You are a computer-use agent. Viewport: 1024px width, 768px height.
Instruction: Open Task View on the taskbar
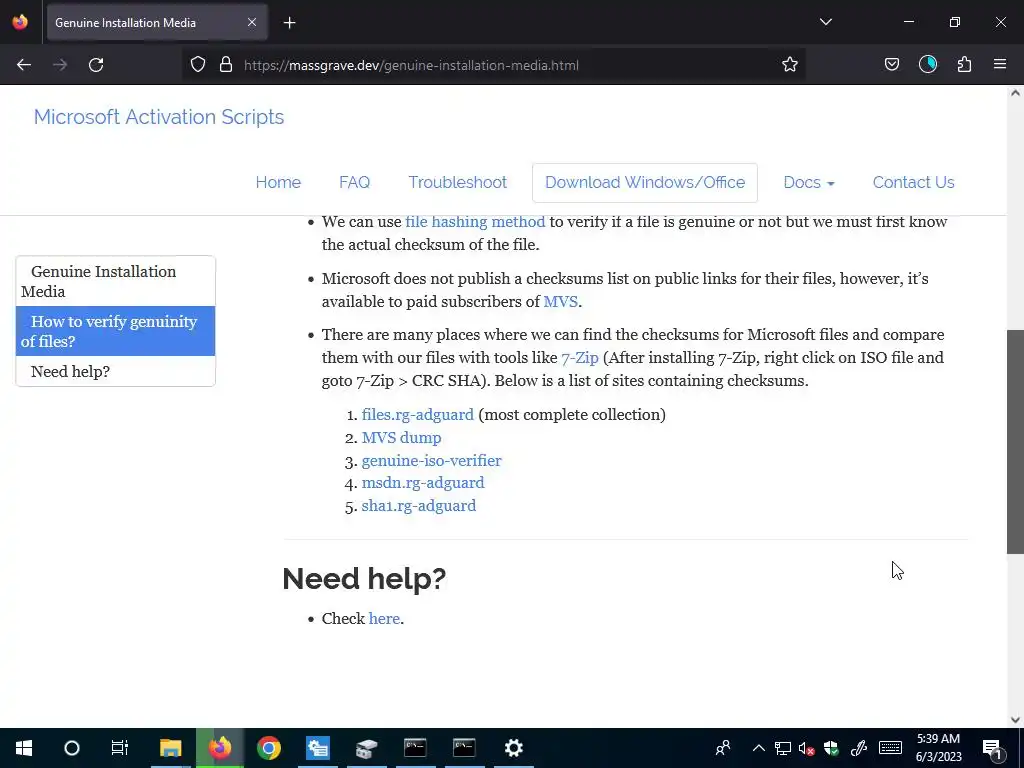120,748
